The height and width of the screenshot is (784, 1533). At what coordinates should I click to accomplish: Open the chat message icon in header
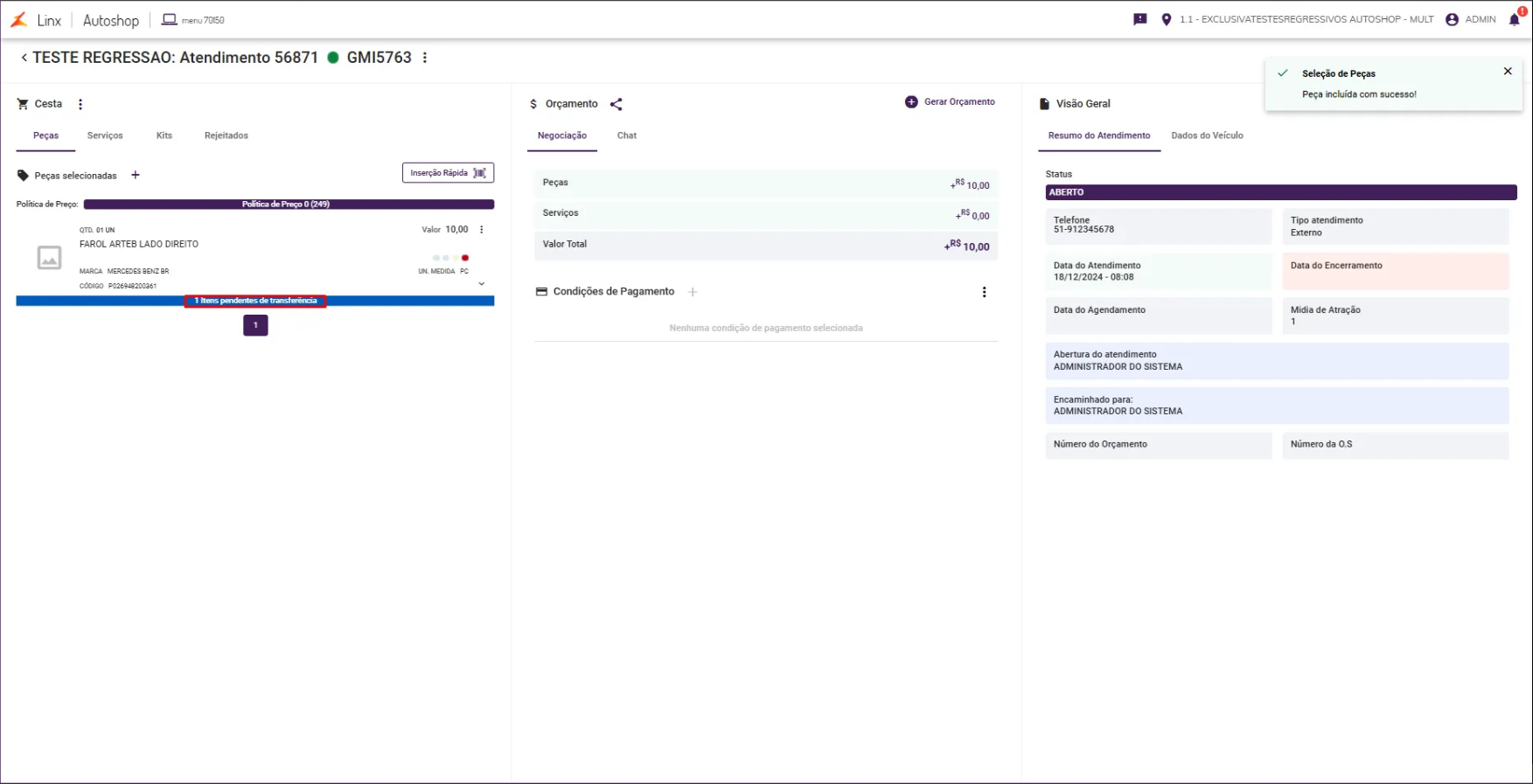click(x=1140, y=19)
